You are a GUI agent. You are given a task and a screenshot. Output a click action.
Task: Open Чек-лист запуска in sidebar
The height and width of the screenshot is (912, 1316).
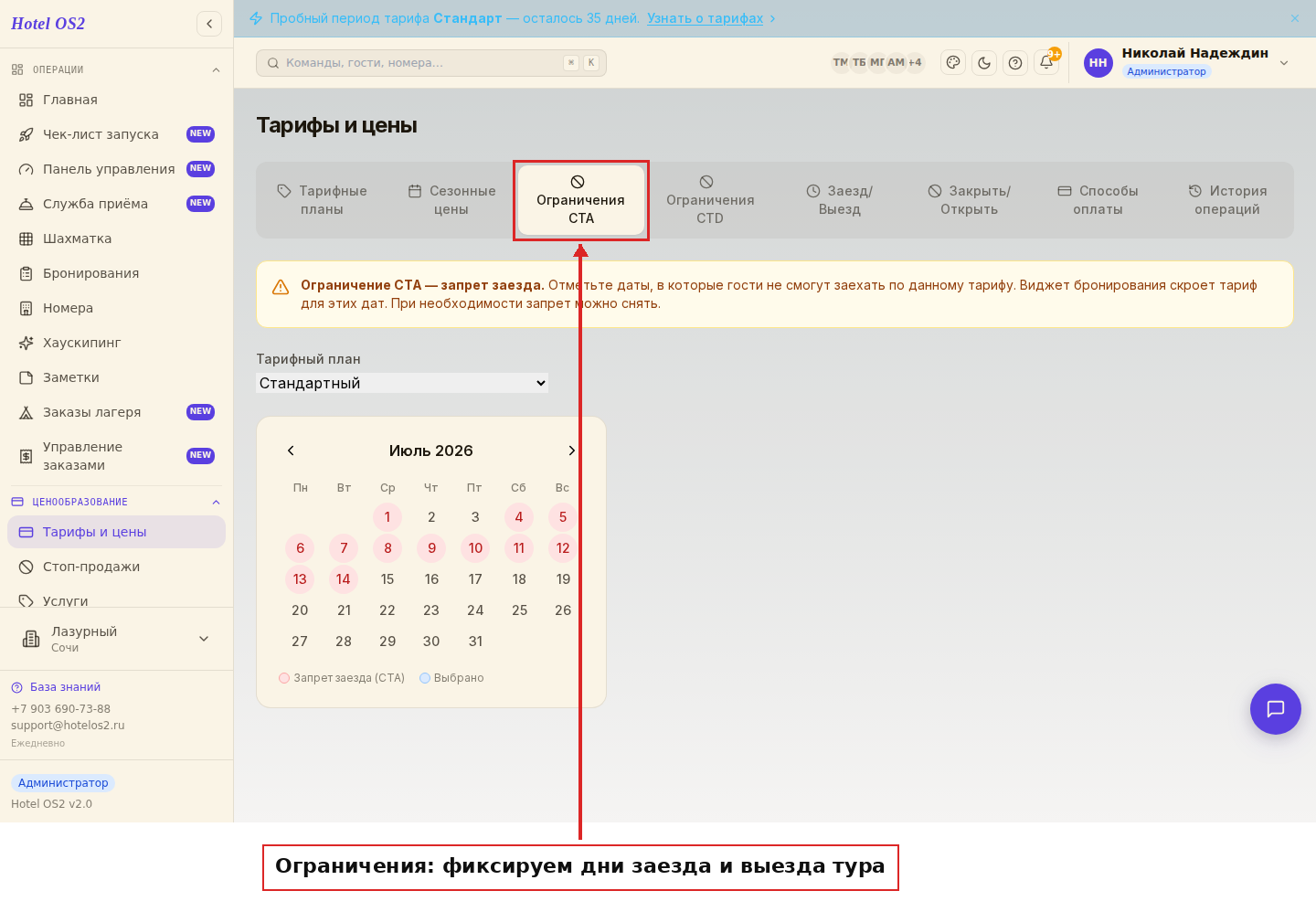pyautogui.click(x=116, y=134)
